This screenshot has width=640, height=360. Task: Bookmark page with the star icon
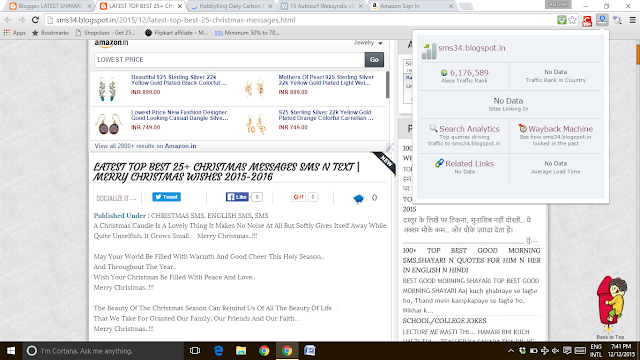point(572,20)
